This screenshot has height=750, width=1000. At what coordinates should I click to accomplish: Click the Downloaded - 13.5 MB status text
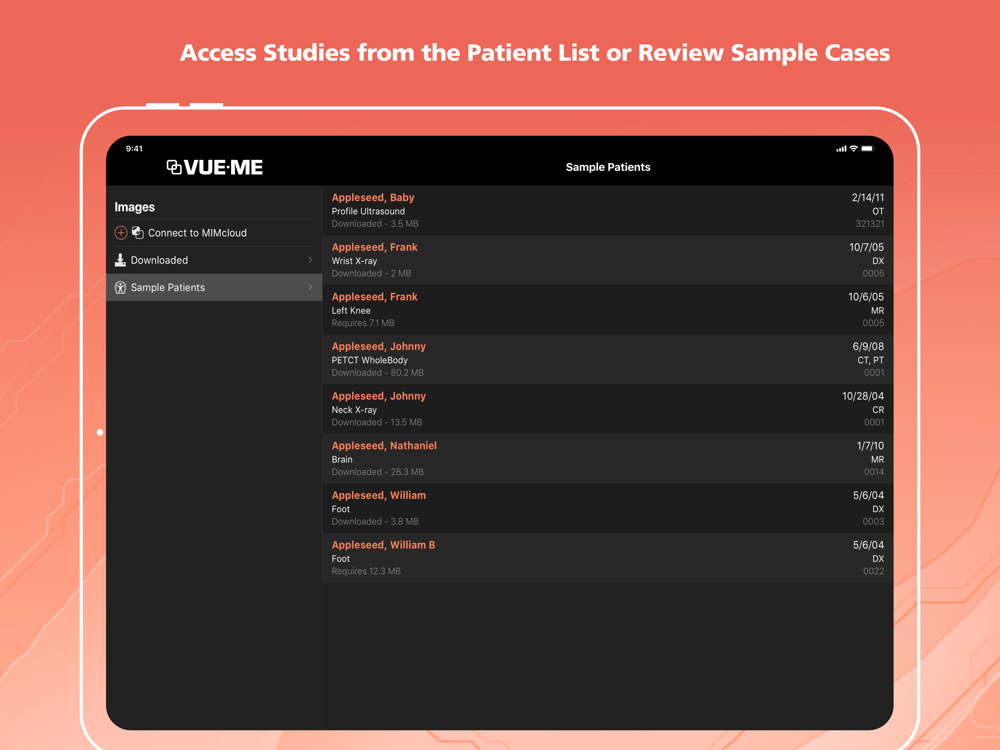377,422
